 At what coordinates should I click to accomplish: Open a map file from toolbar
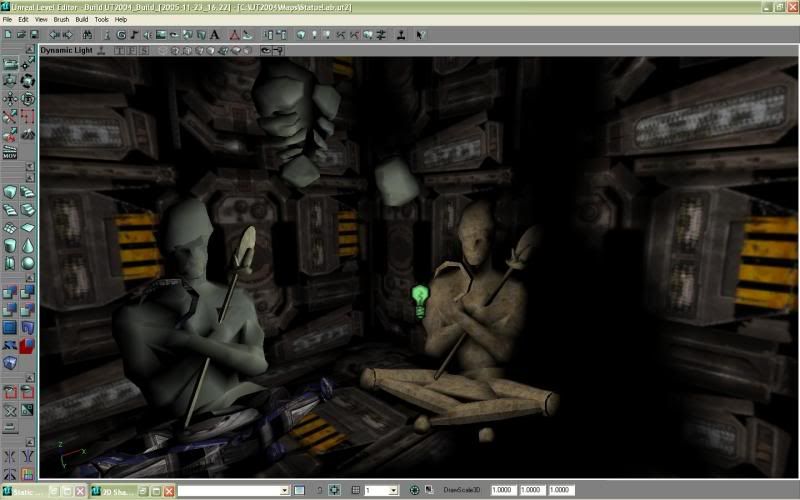pyautogui.click(x=21, y=35)
